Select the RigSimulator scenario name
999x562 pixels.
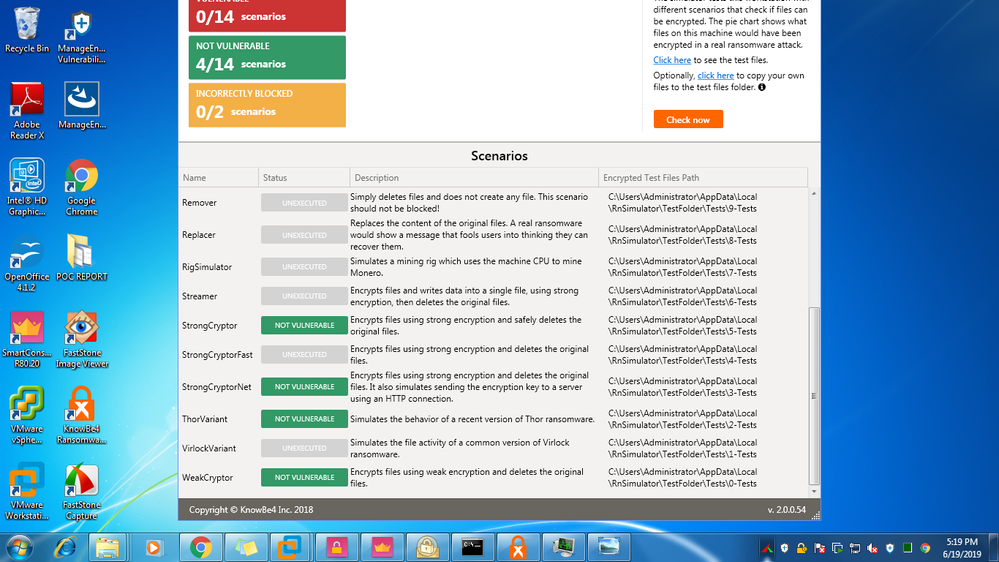coord(207,267)
